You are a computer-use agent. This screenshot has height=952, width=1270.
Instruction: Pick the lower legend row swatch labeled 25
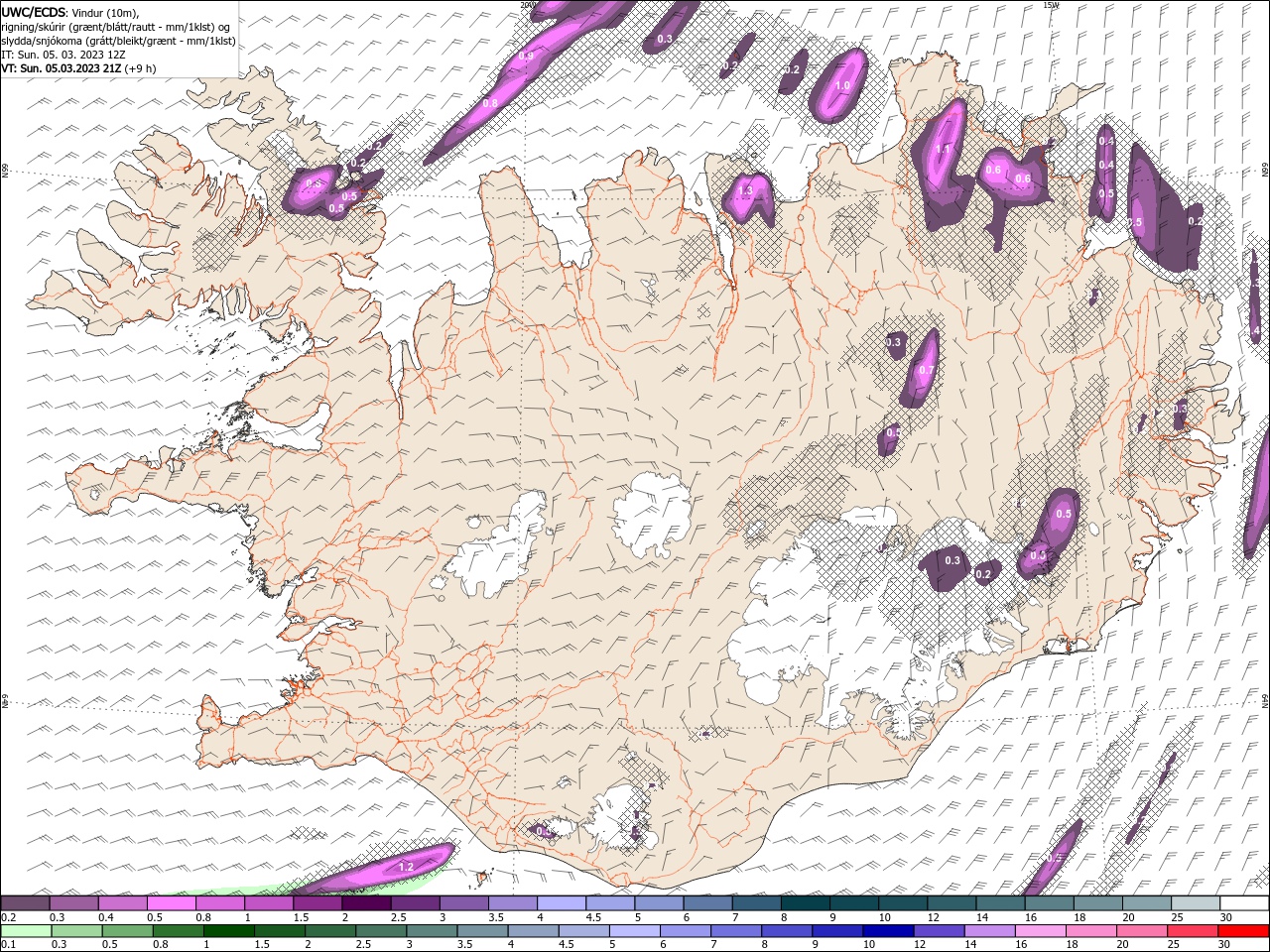[x=1192, y=931]
